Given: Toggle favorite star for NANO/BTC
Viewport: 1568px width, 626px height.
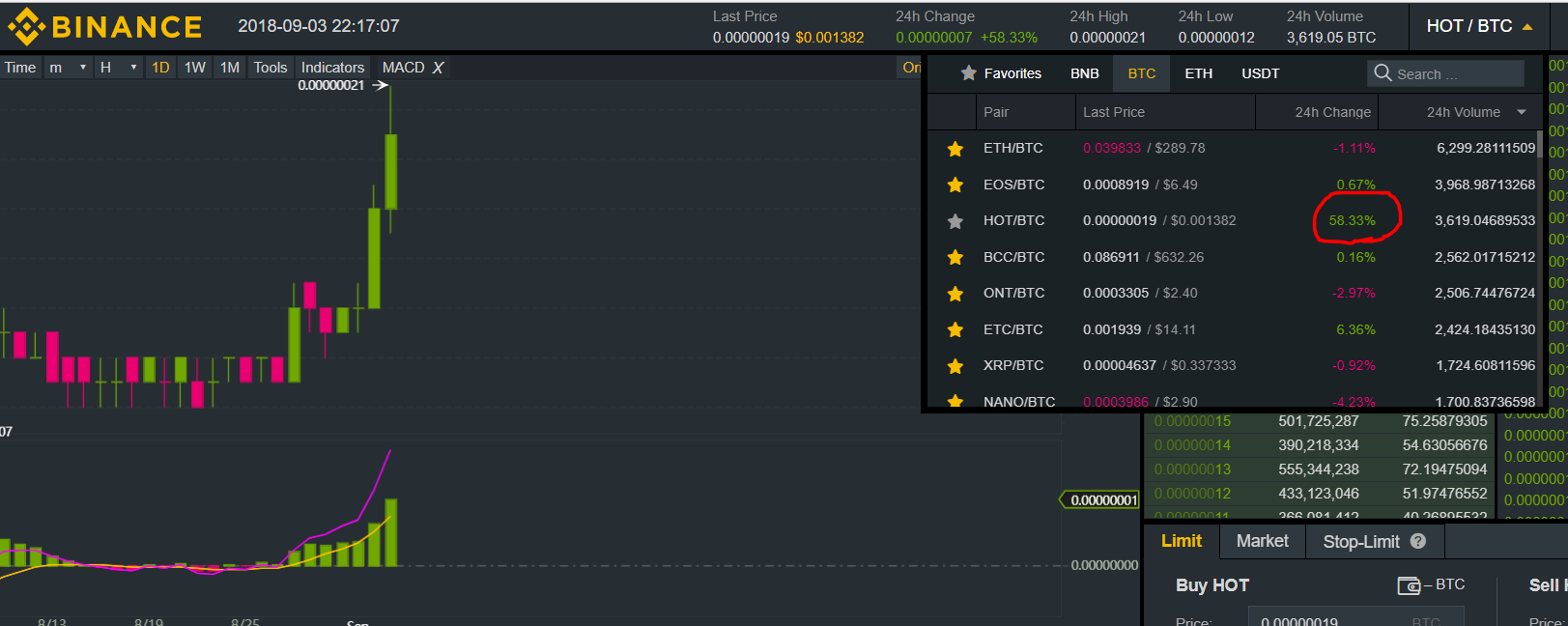Looking at the screenshot, I should click(955, 401).
